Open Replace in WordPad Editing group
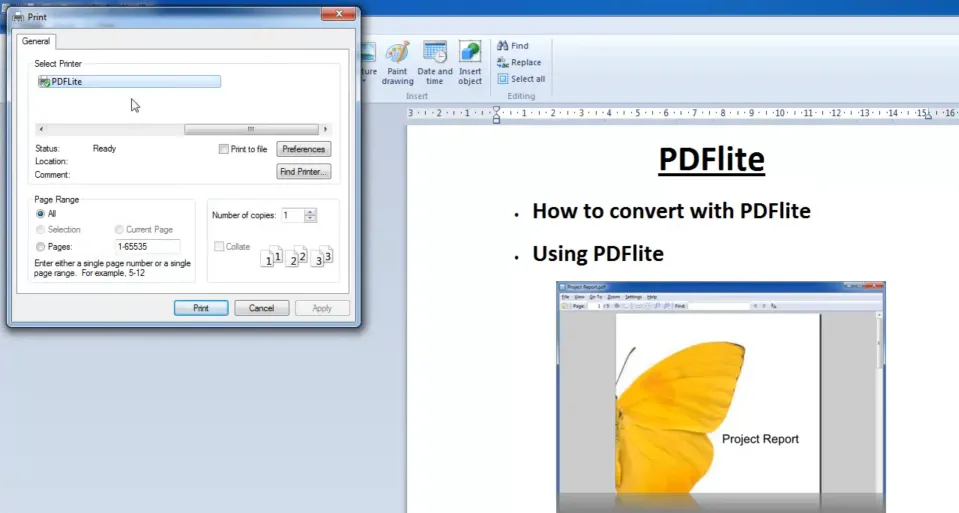Image resolution: width=959 pixels, height=513 pixels. click(x=519, y=62)
